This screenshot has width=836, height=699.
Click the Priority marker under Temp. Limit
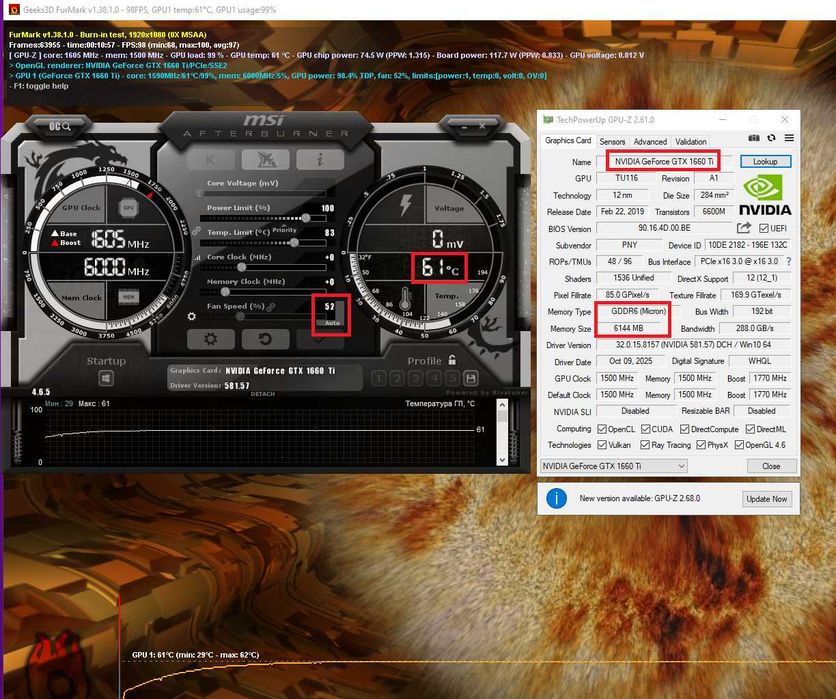(x=284, y=230)
